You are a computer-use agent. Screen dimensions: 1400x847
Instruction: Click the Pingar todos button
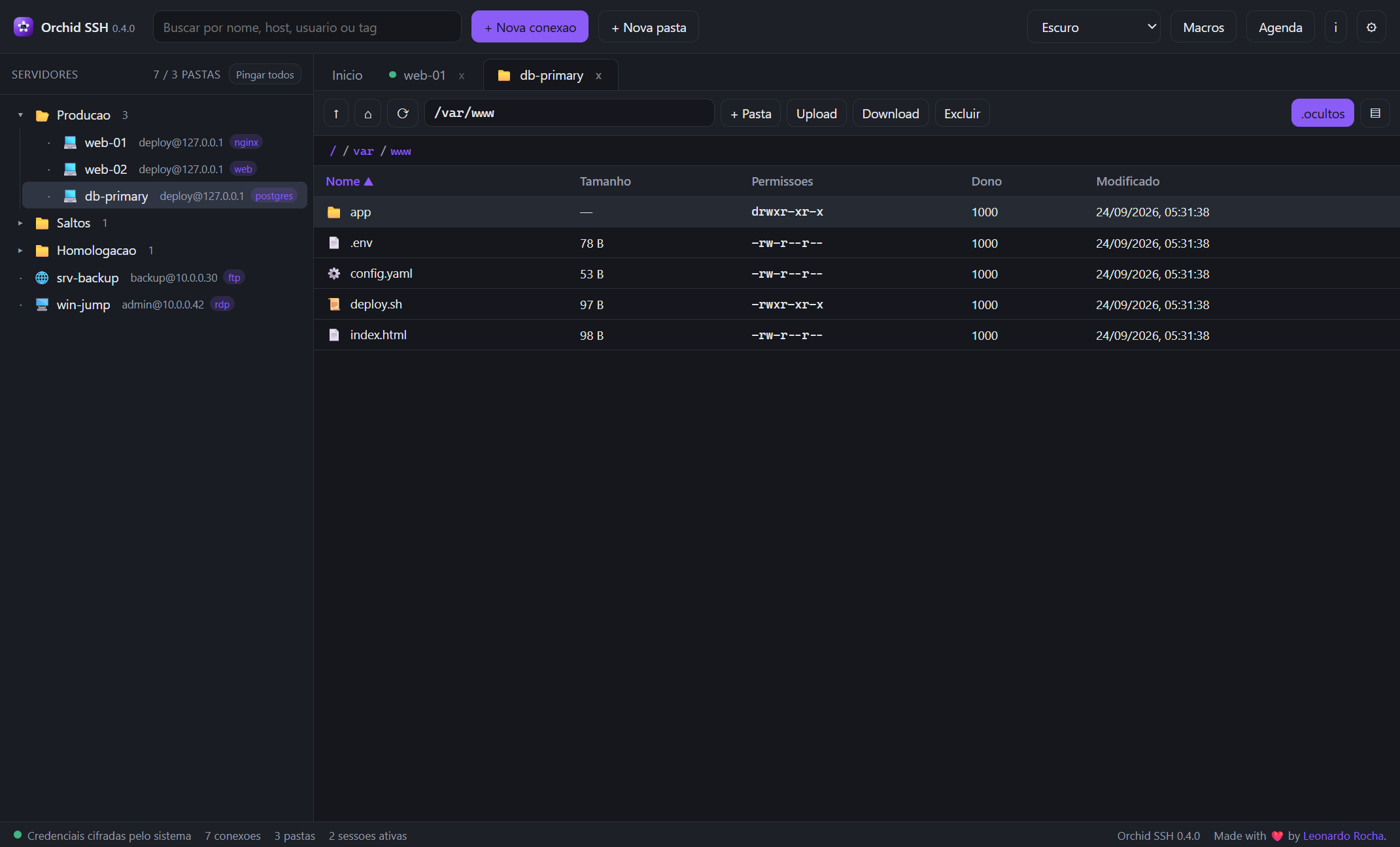(x=265, y=75)
